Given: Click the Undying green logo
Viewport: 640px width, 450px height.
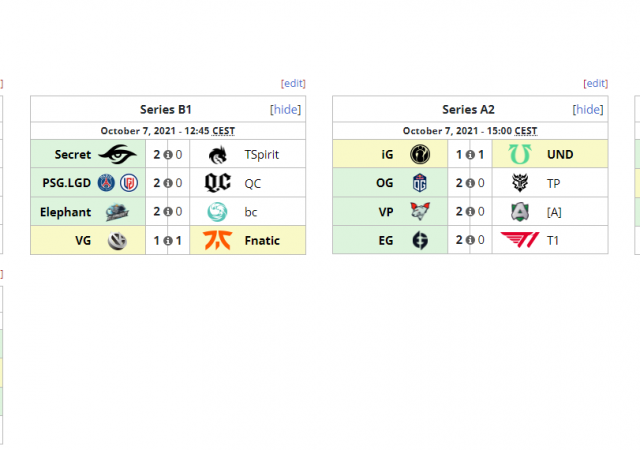Looking at the screenshot, I should (520, 155).
